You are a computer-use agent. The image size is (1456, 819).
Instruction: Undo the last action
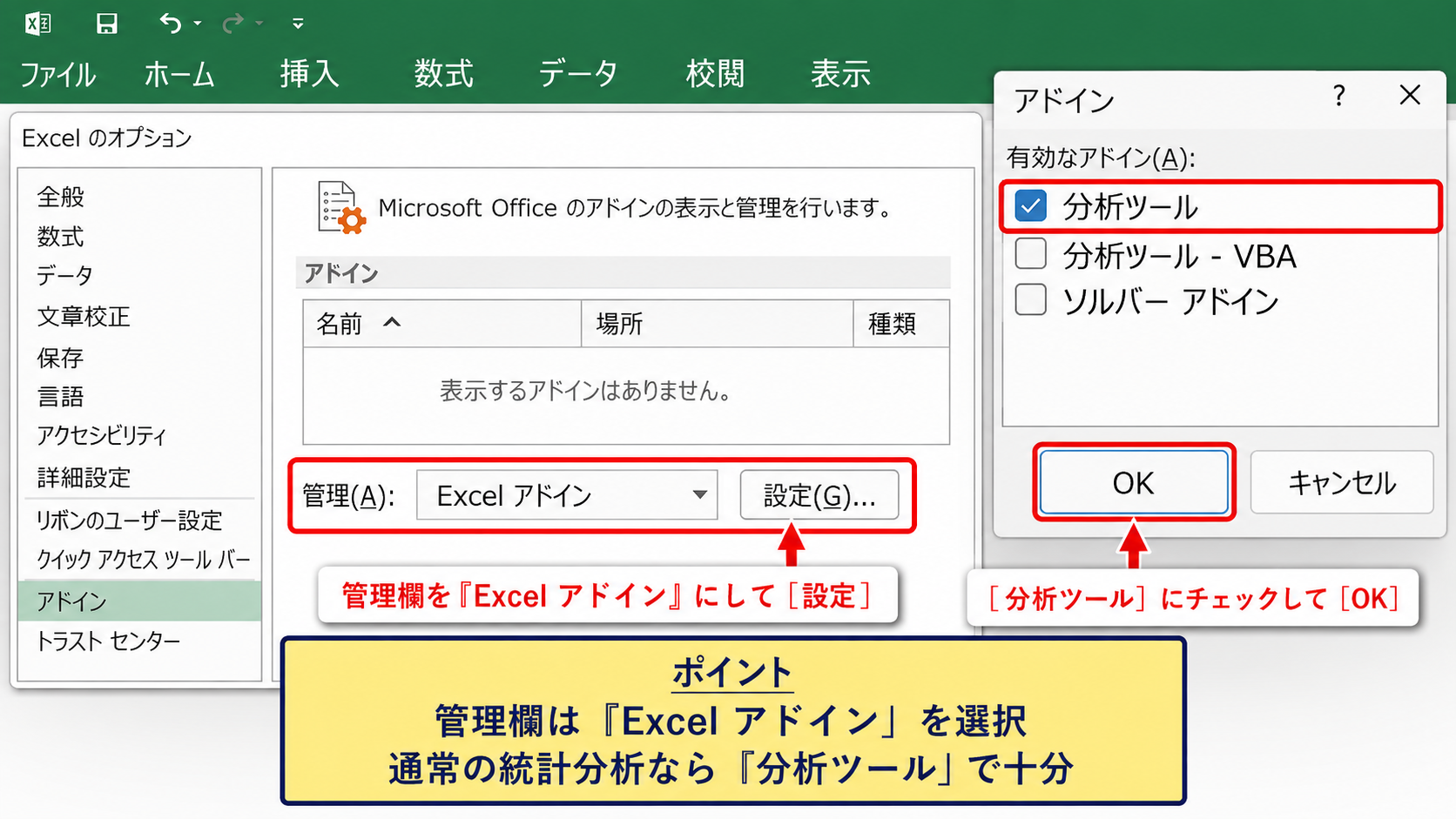point(170,23)
